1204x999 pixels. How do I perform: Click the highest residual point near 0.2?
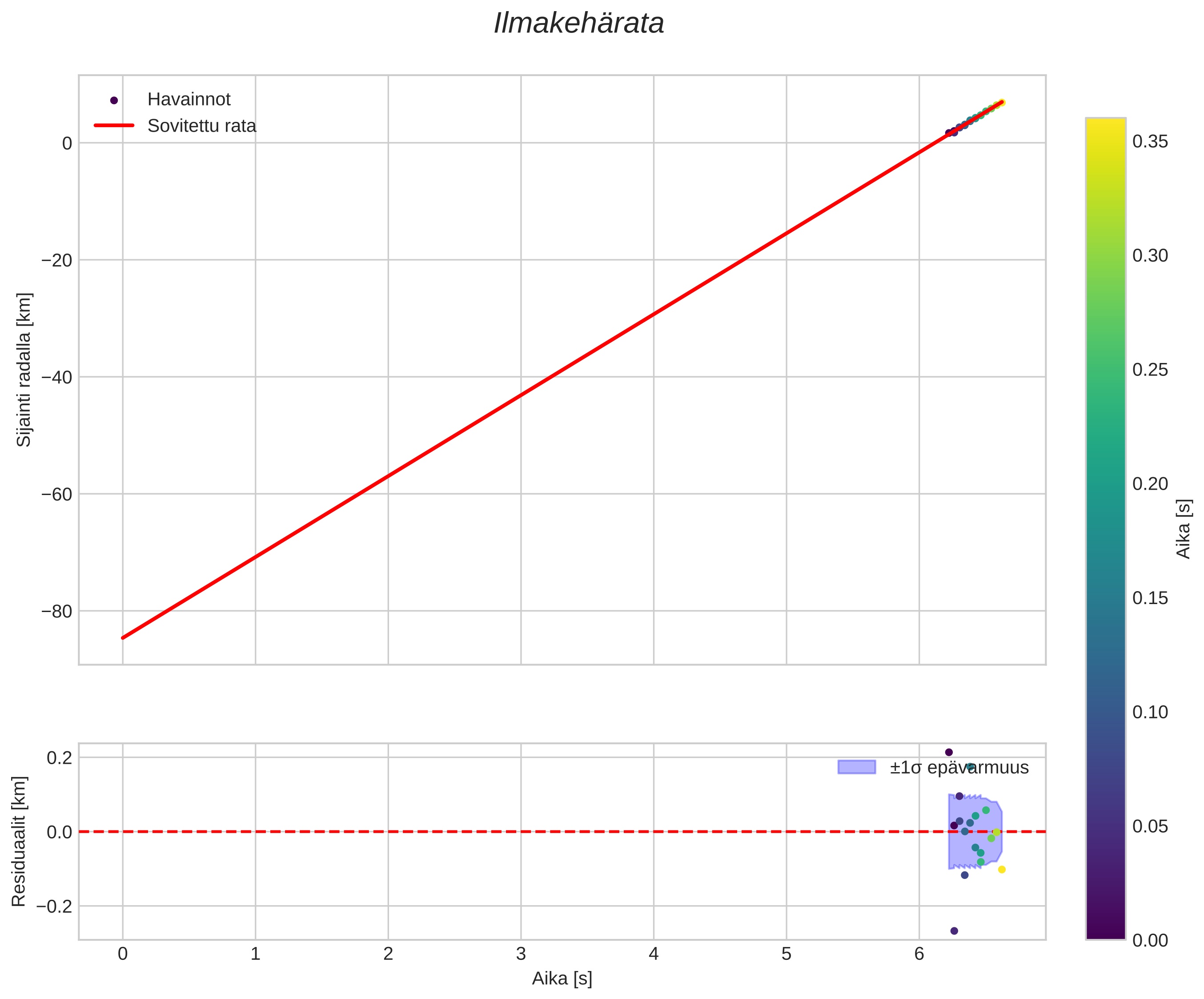[x=949, y=753]
